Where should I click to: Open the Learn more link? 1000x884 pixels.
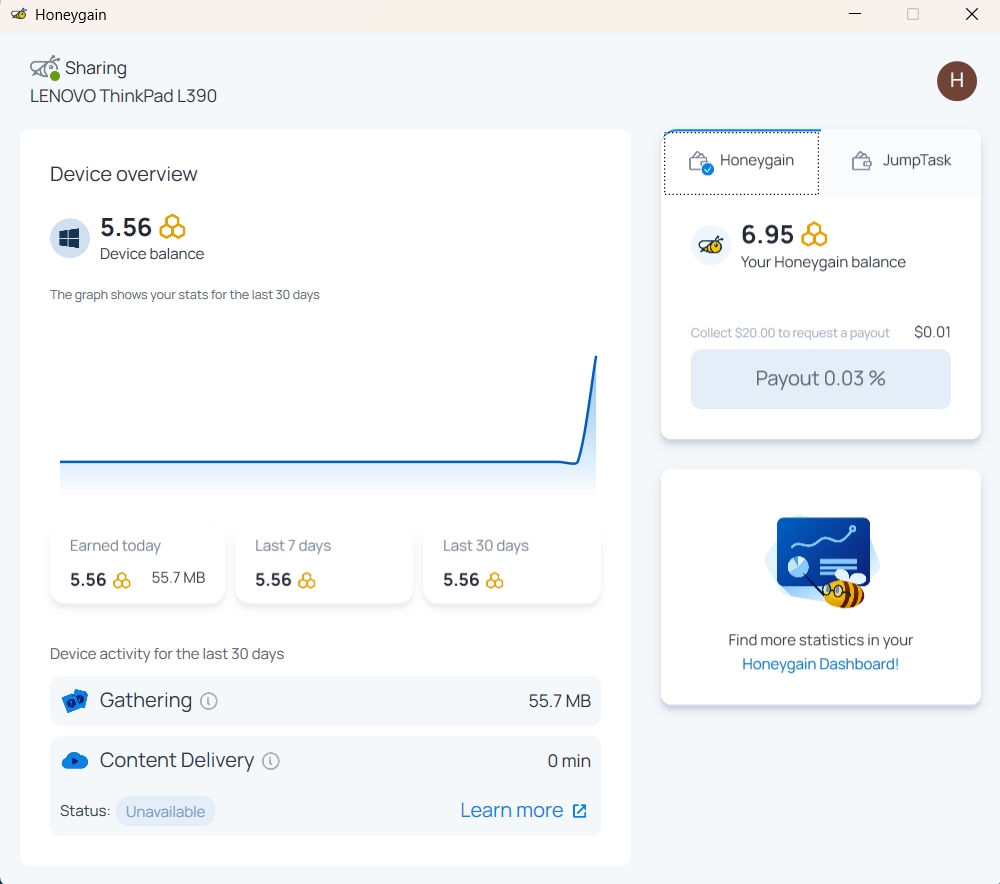[x=511, y=810]
